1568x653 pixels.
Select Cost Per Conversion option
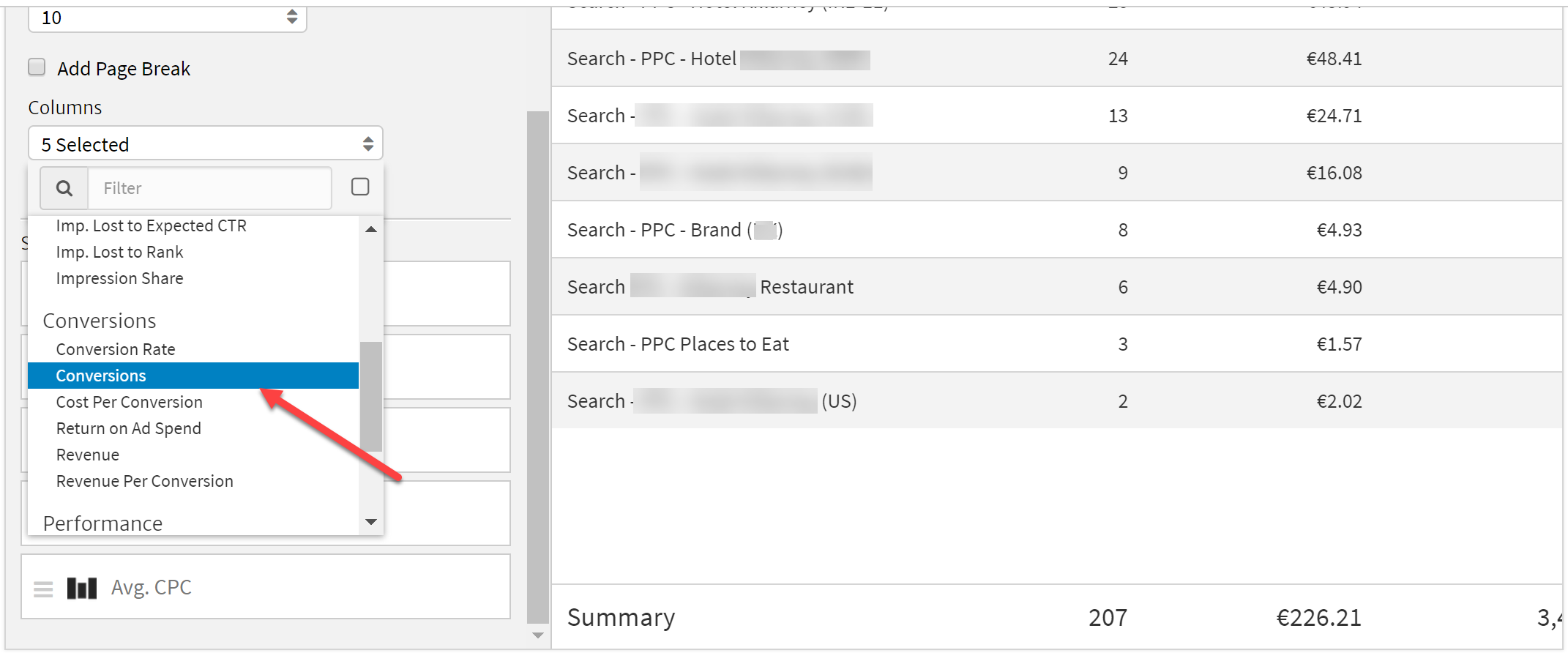(129, 402)
